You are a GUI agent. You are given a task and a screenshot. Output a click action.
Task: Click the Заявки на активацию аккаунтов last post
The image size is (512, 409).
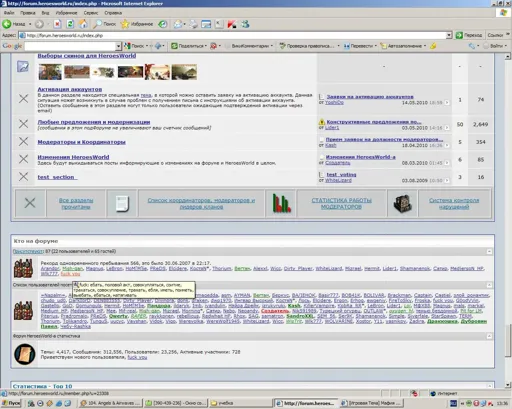click(x=370, y=97)
